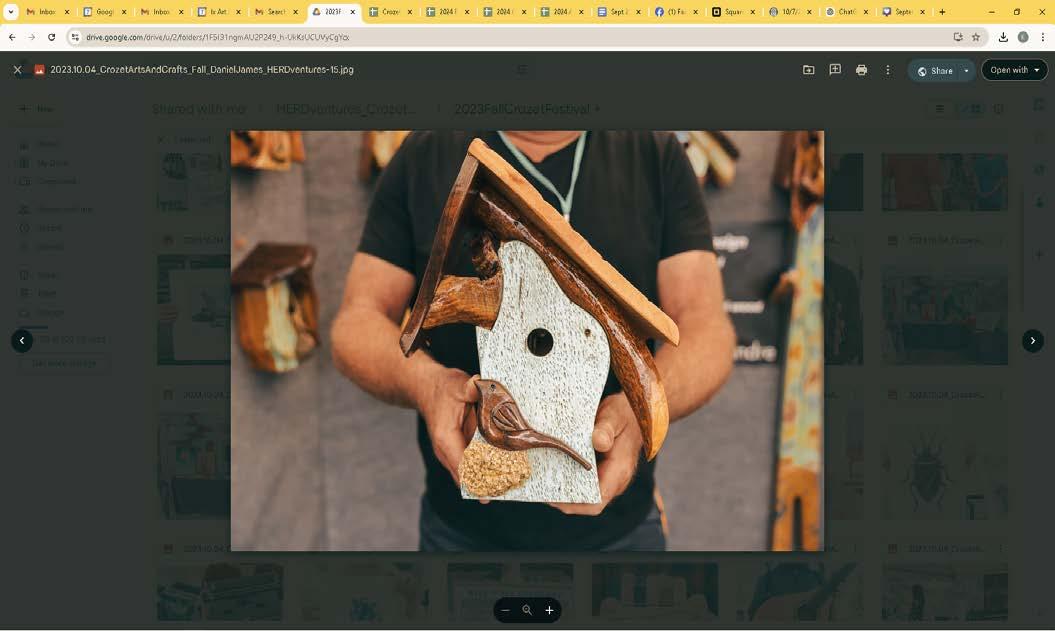The image size is (1055, 631).
Task: Click the birdhouse photo in the preview
Action: 527,340
